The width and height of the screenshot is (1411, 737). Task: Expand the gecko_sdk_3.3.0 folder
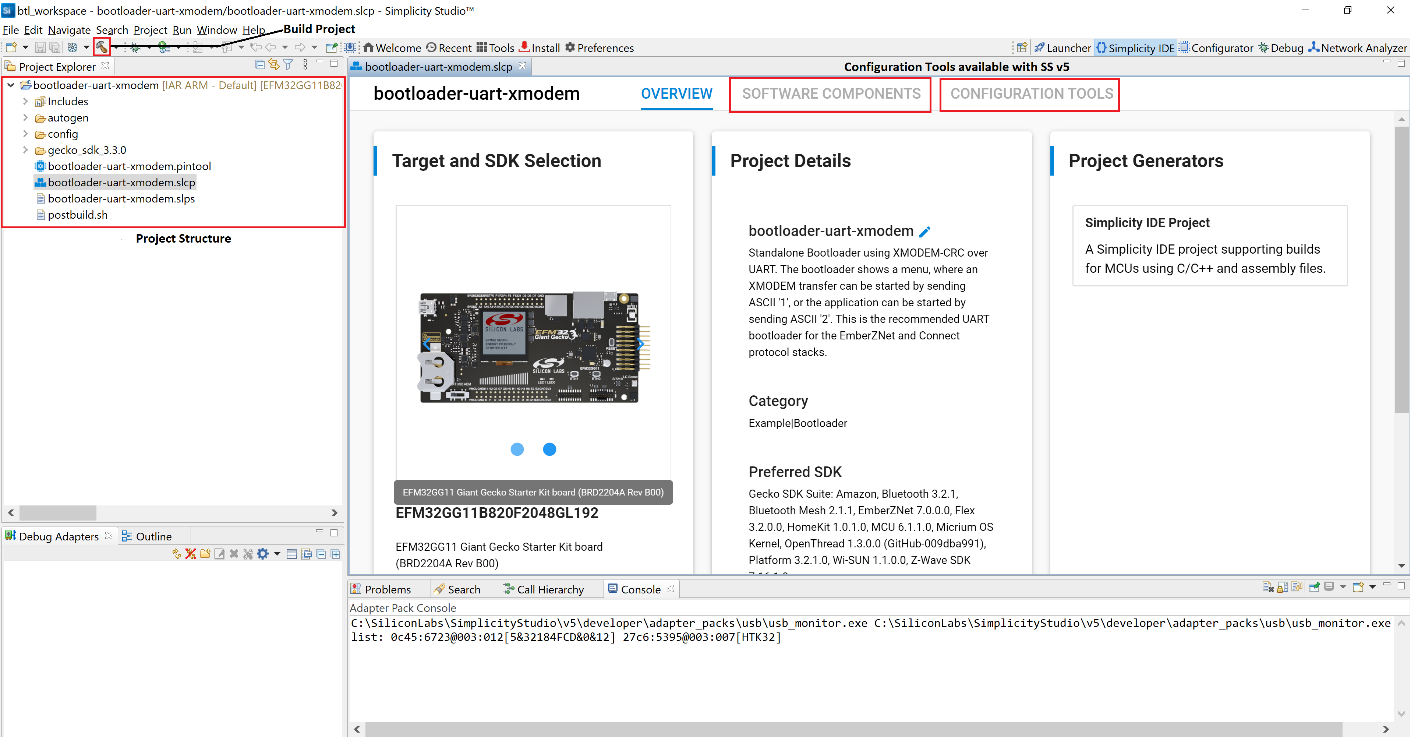[x=25, y=150]
